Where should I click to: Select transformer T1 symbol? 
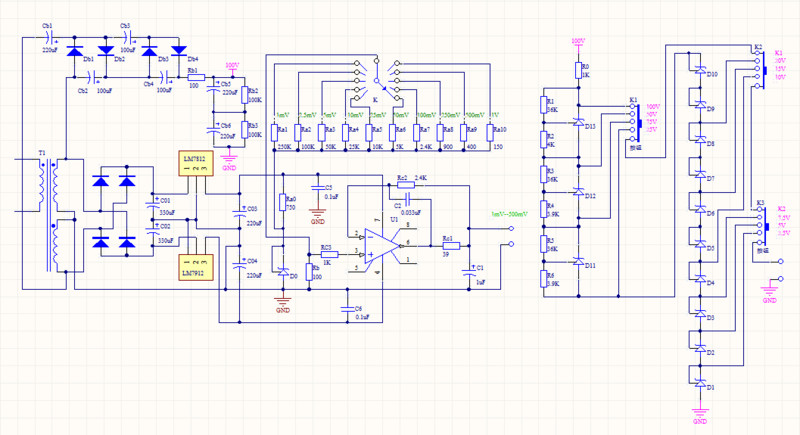48,215
